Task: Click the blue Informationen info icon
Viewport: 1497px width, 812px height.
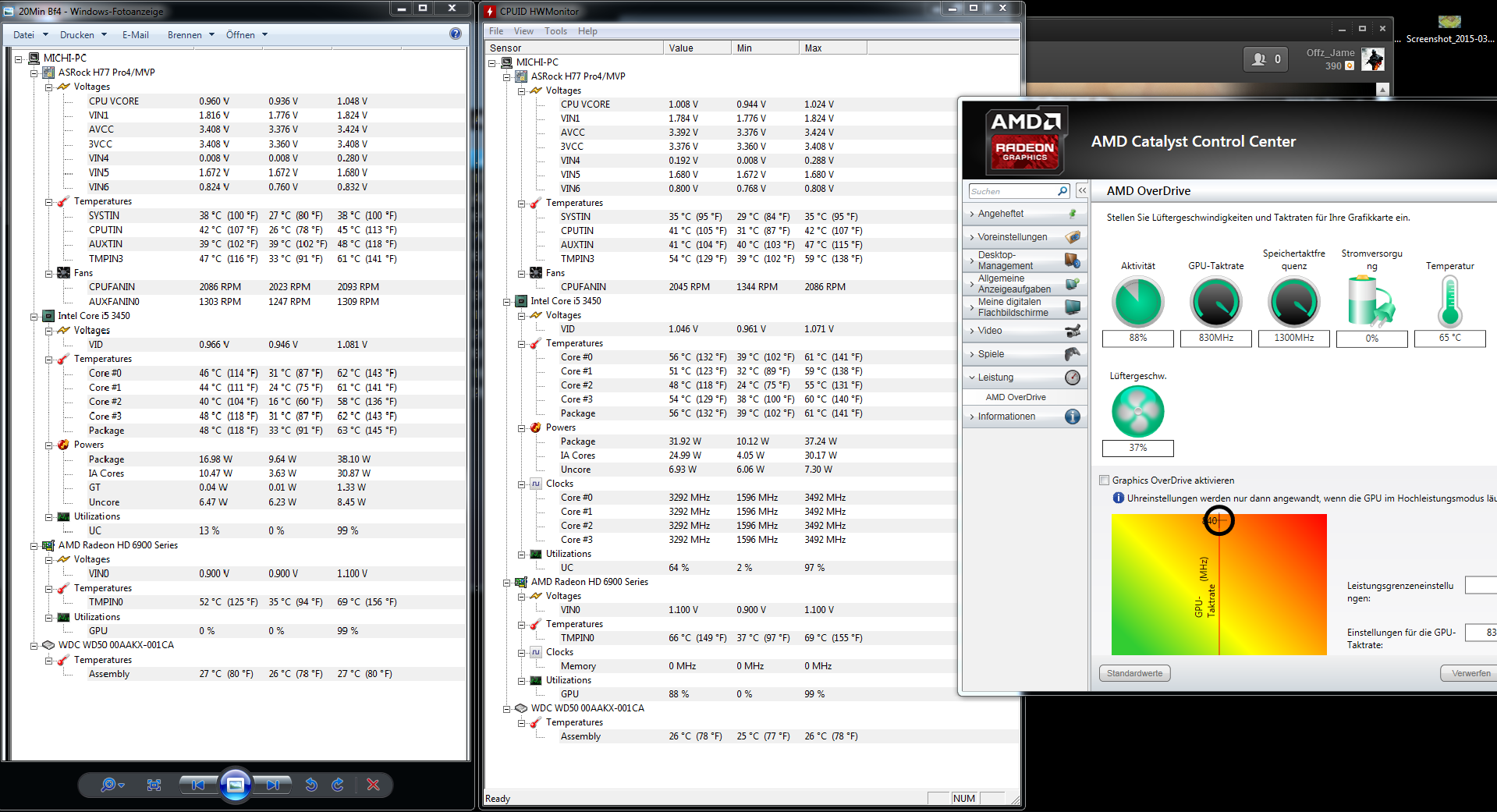Action: click(x=1073, y=417)
